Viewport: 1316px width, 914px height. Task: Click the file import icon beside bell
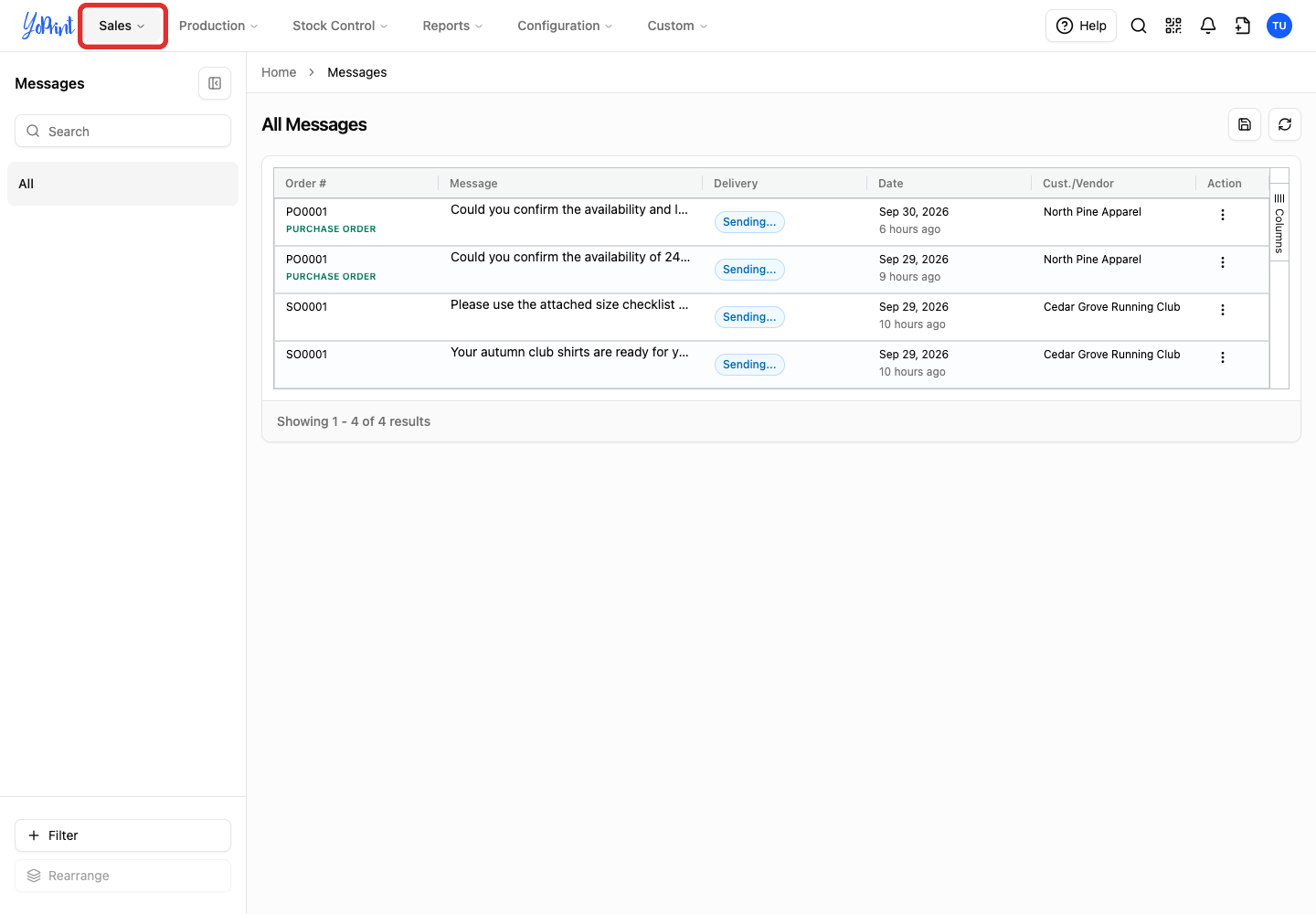click(1243, 26)
